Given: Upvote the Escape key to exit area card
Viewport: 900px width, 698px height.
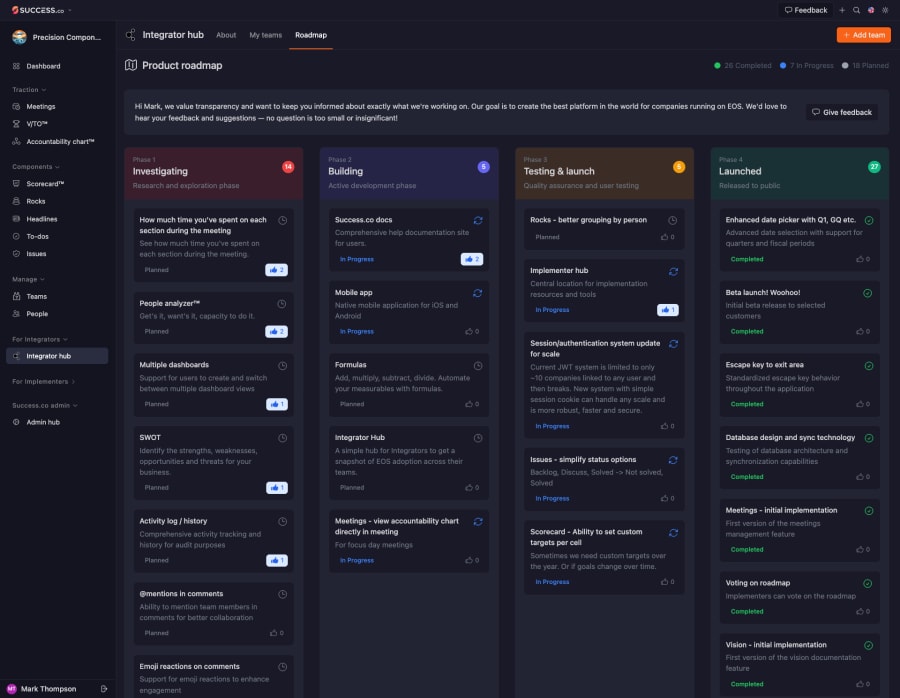Looking at the screenshot, I should pyautogui.click(x=863, y=404).
